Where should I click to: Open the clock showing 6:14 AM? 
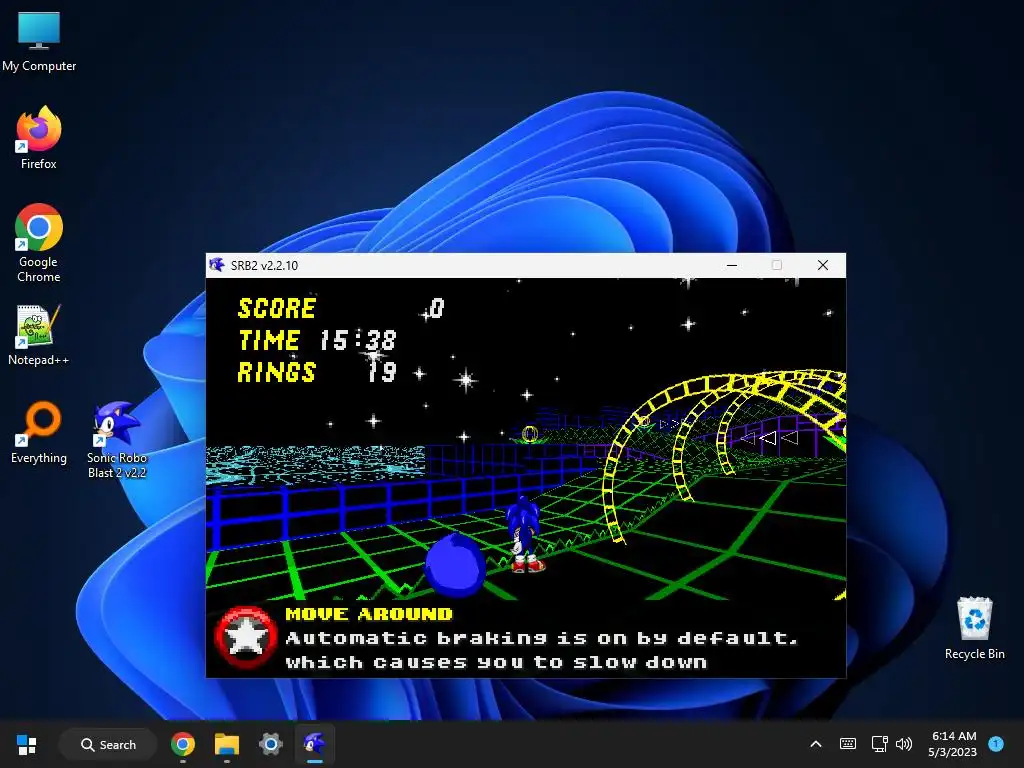coord(953,744)
